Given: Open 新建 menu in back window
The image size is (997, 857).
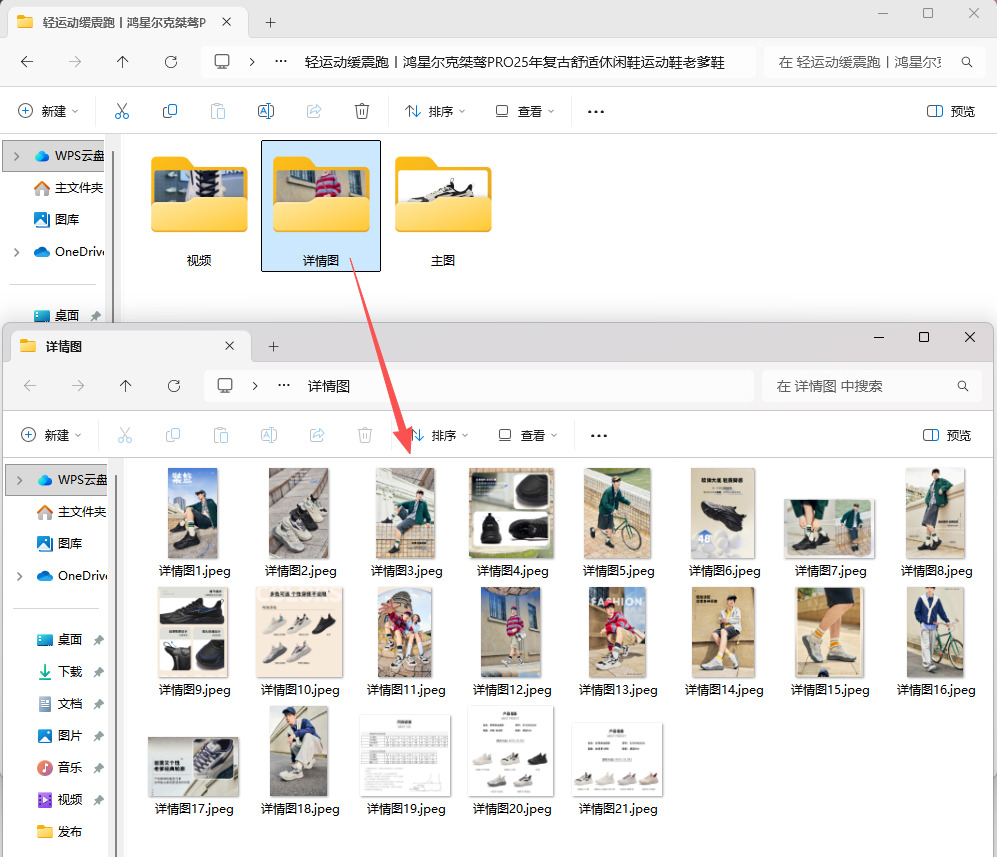Looking at the screenshot, I should click(48, 111).
